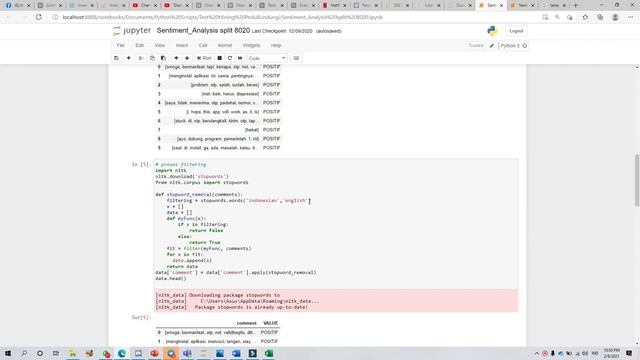
Task: Open the Help menu
Action: click(x=276, y=45)
